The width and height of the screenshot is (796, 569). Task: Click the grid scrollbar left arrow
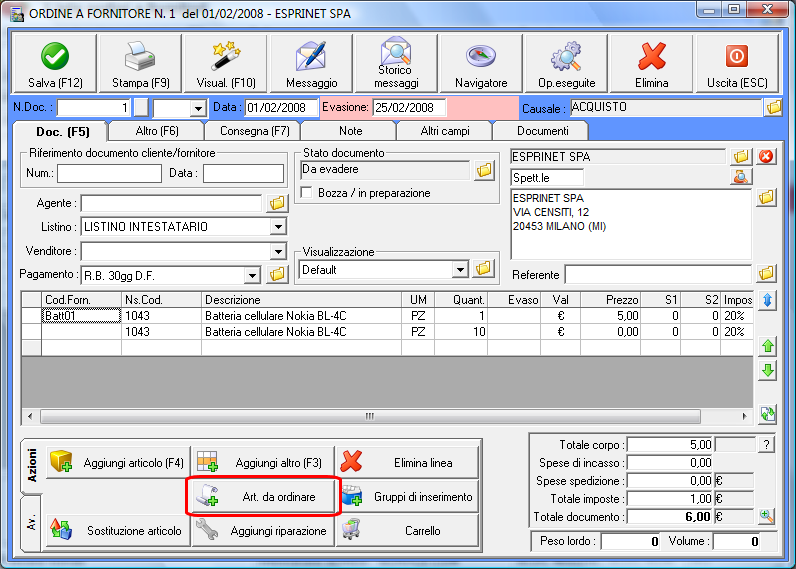pyautogui.click(x=30, y=416)
